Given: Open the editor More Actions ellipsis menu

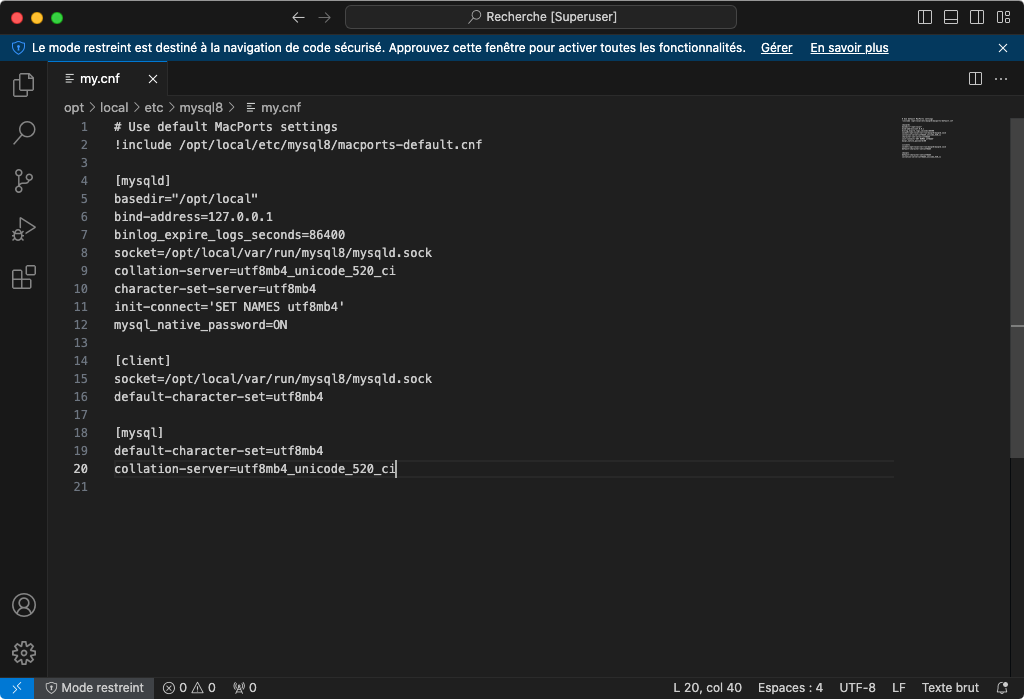Looking at the screenshot, I should [1001, 79].
